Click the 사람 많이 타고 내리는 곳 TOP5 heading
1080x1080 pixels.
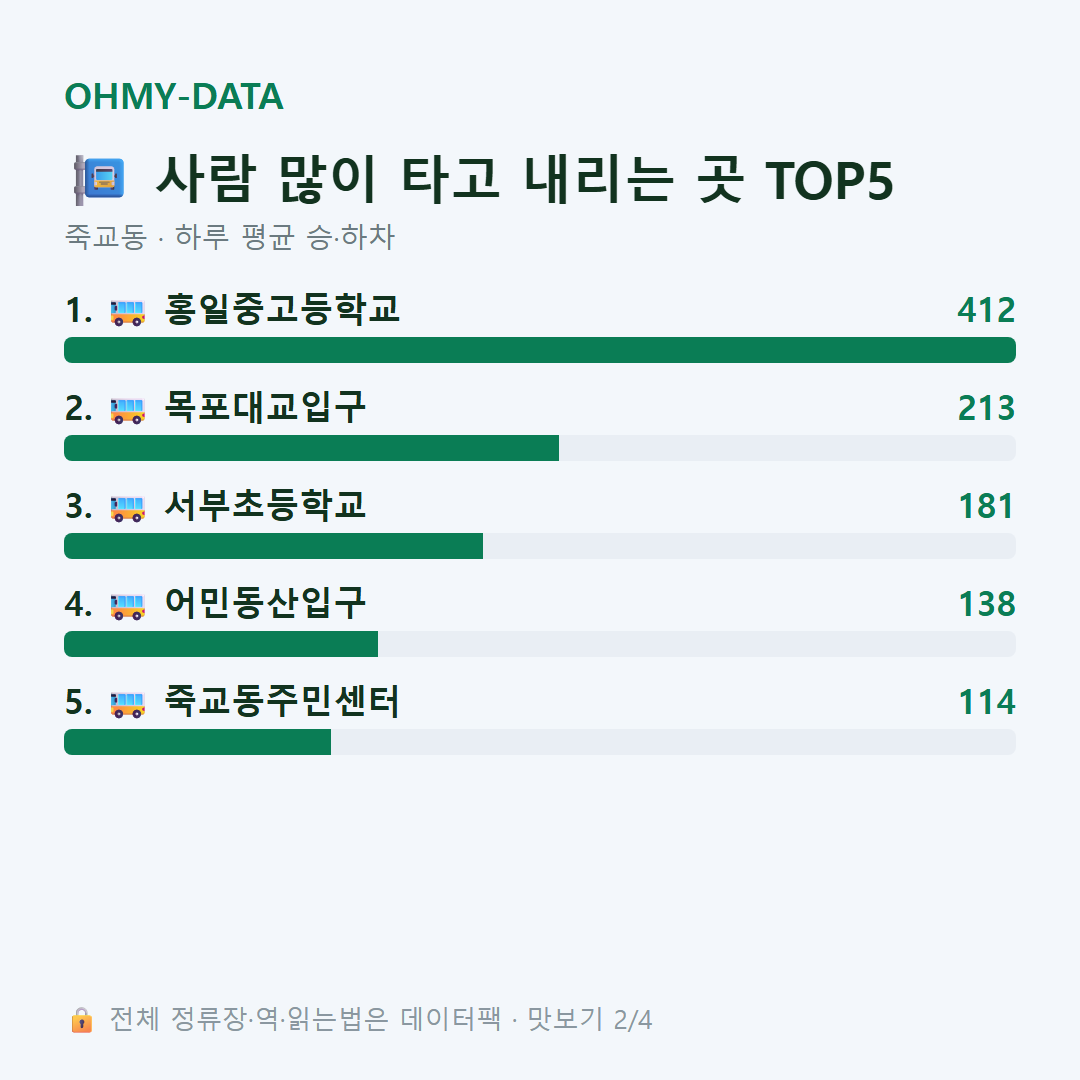pos(525,180)
